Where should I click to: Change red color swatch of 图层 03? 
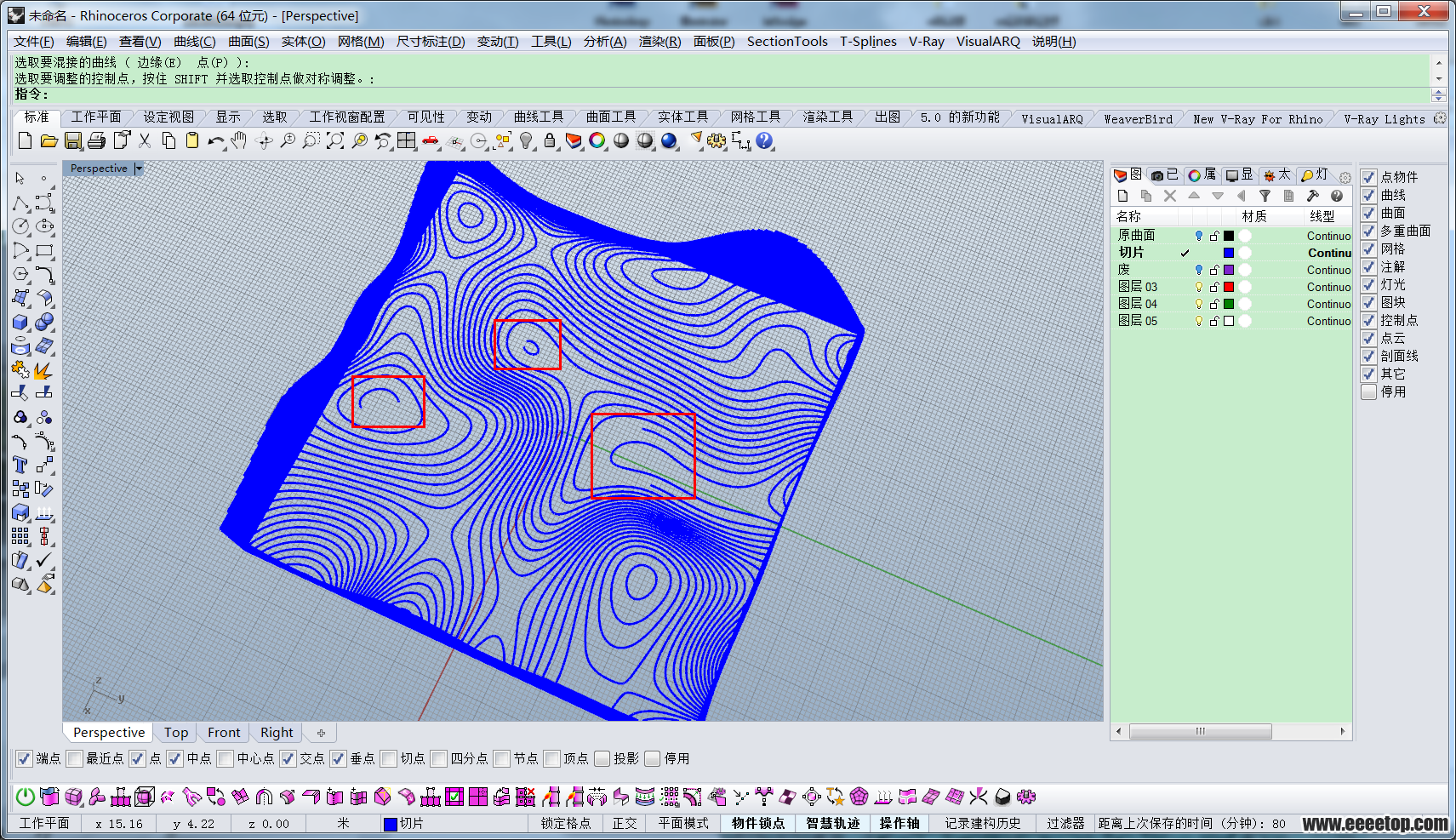[x=1228, y=287]
